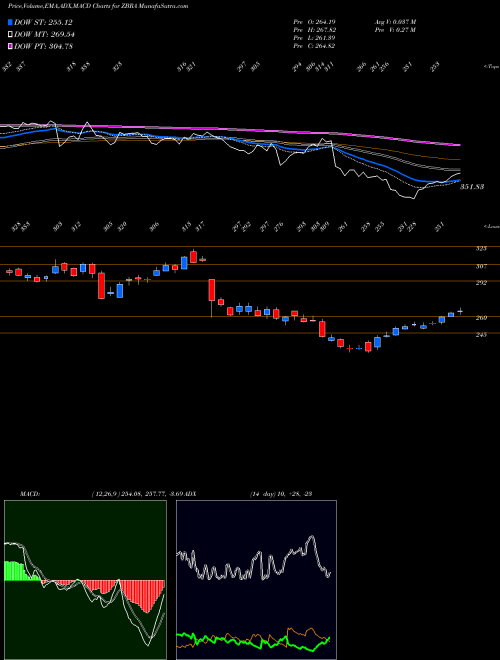Click inside the green MACD histogram panel
Viewport: 500px width, 660px height.
(x=85, y=580)
